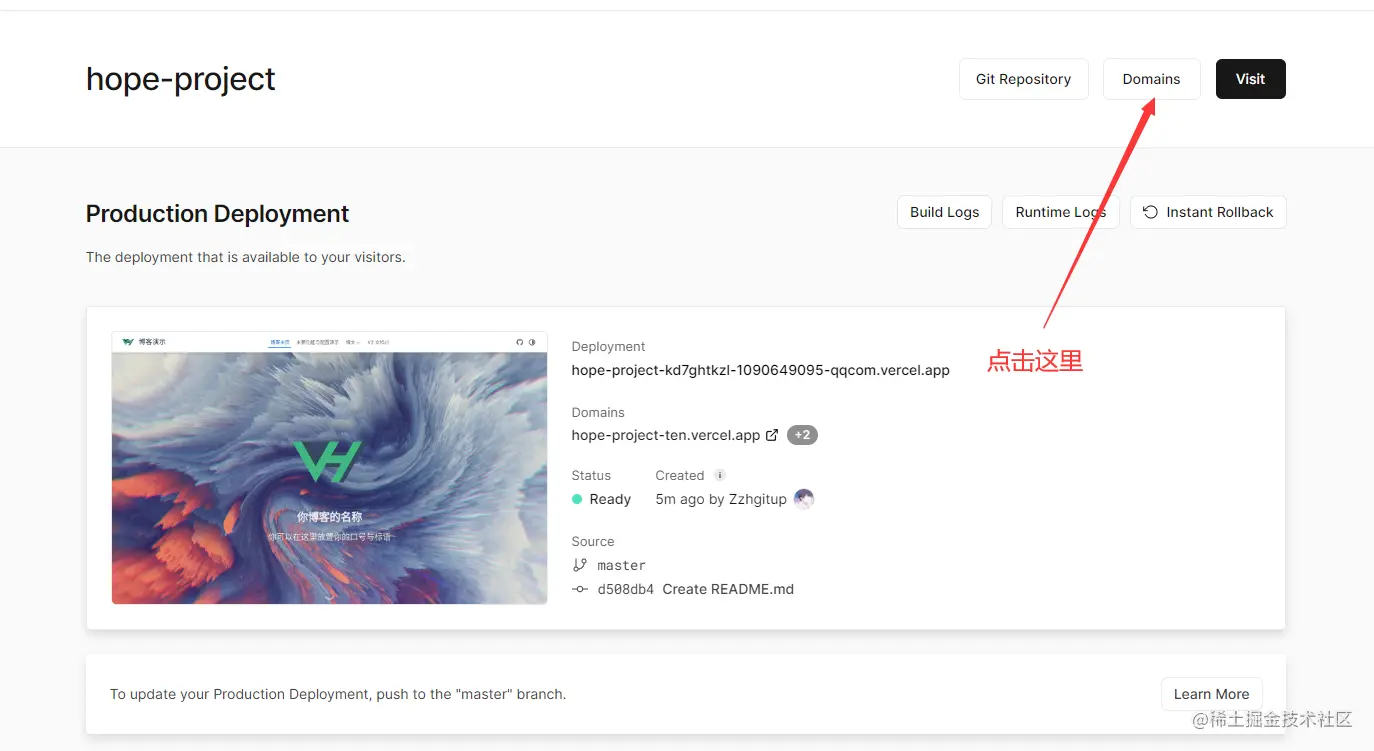Click the VH logo in preview header
Screen dimensions: 1374x751
coord(128,342)
